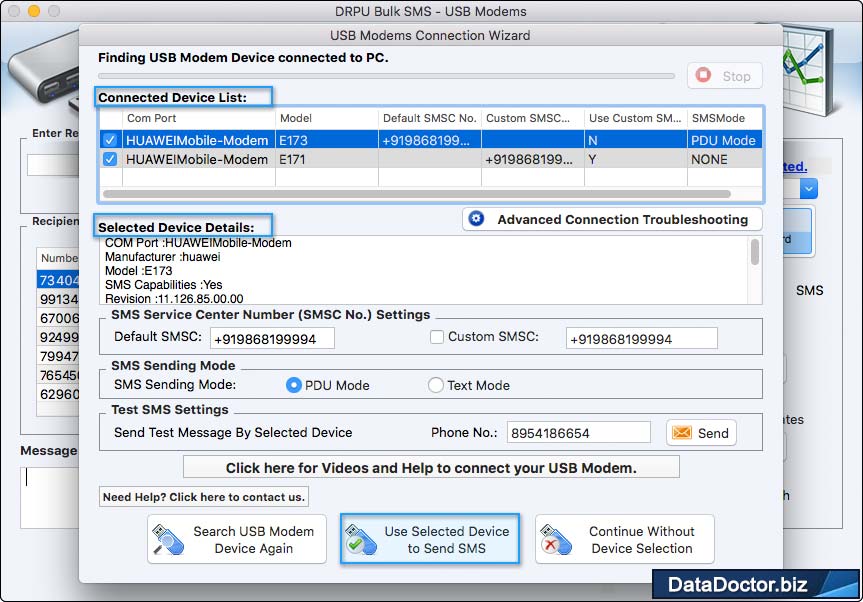863x602 pixels.
Task: Click Revision :11.126.85.00.00 detail line
Action: pyautogui.click(x=174, y=299)
